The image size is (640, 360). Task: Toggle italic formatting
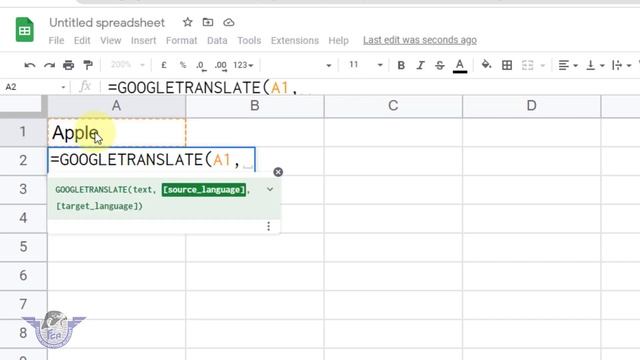point(420,65)
